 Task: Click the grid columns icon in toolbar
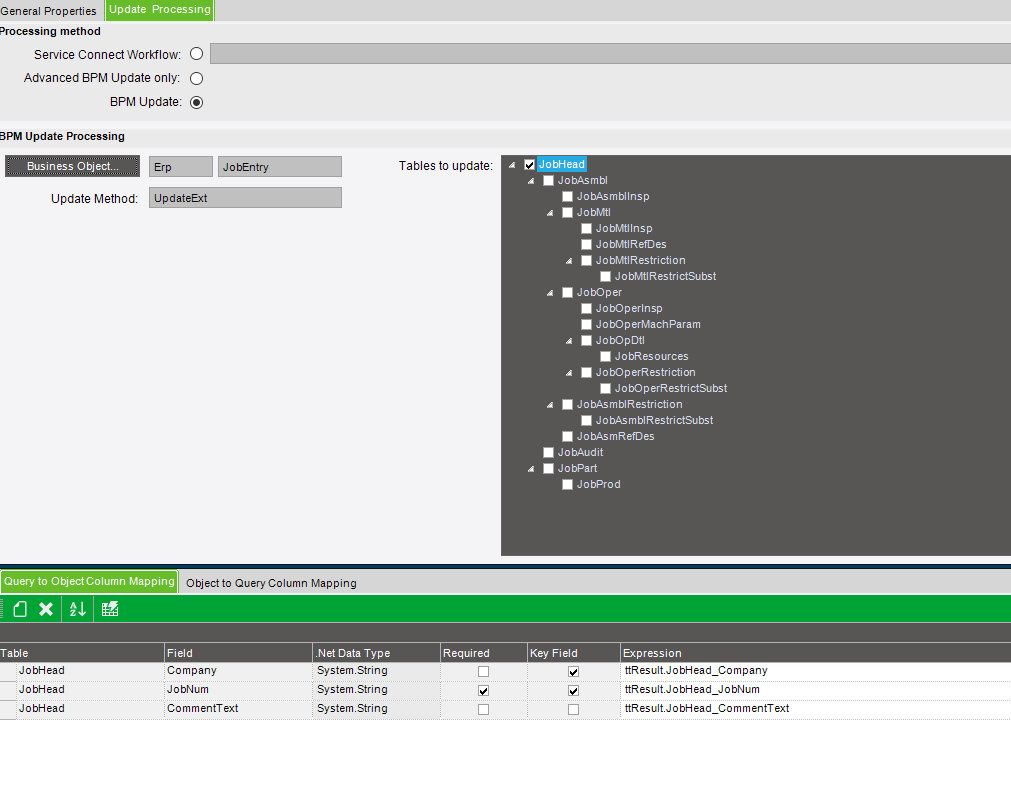[x=110, y=609]
